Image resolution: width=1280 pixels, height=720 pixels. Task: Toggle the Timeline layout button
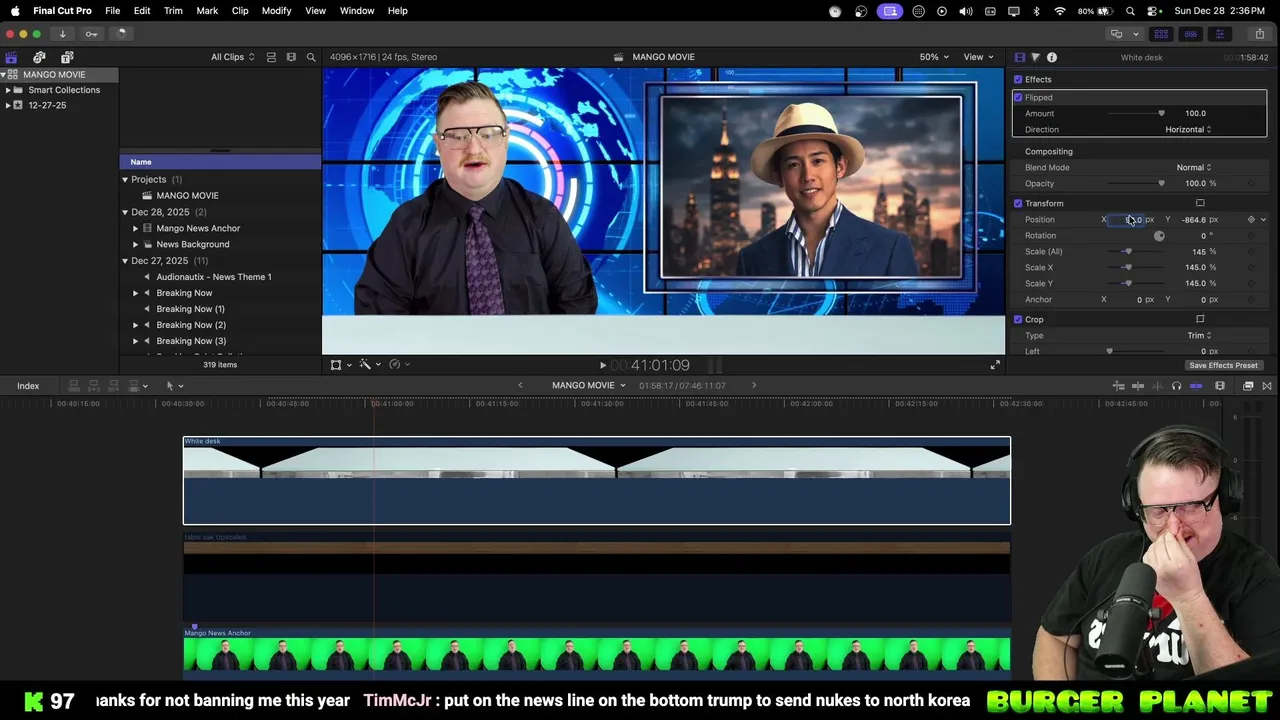coord(1190,34)
